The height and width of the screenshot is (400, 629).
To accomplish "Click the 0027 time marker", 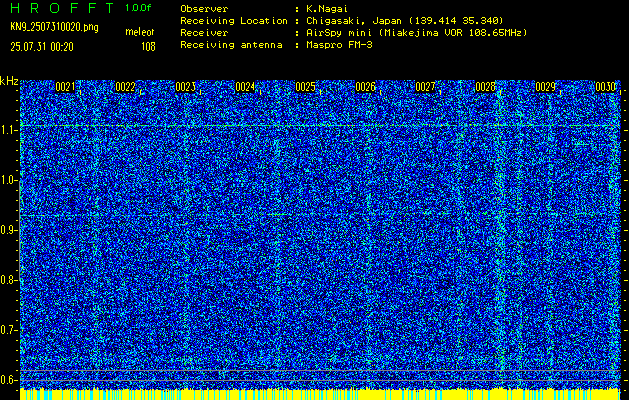I will tap(425, 87).
